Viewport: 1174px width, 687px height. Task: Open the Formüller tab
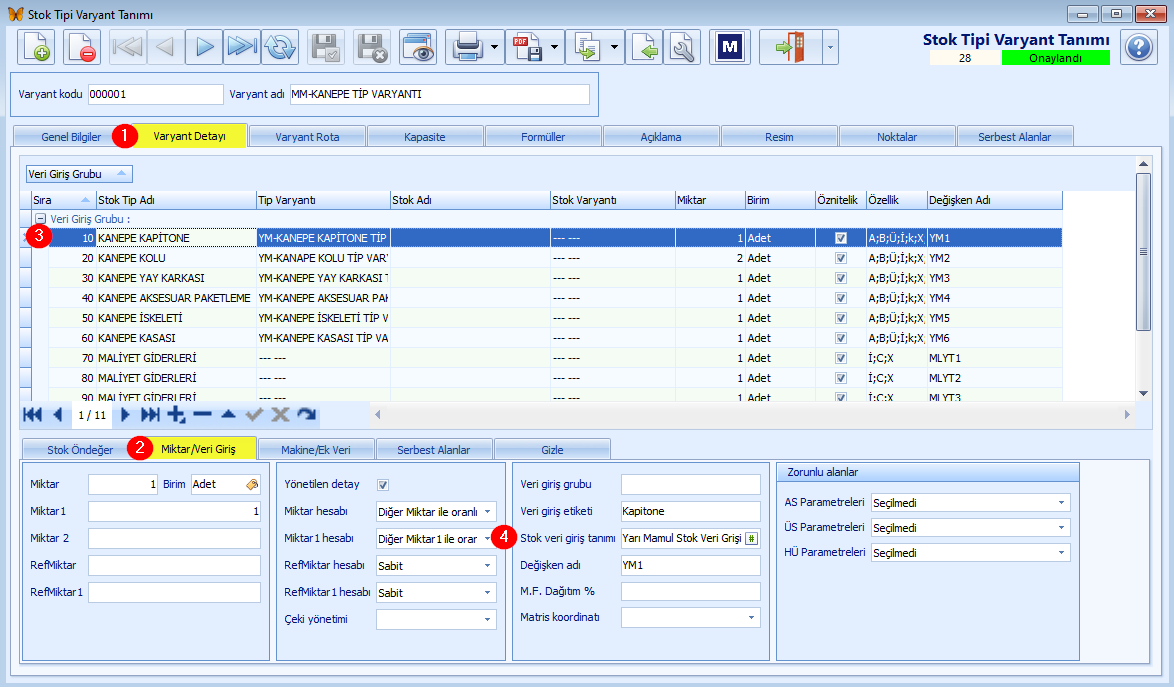[543, 137]
